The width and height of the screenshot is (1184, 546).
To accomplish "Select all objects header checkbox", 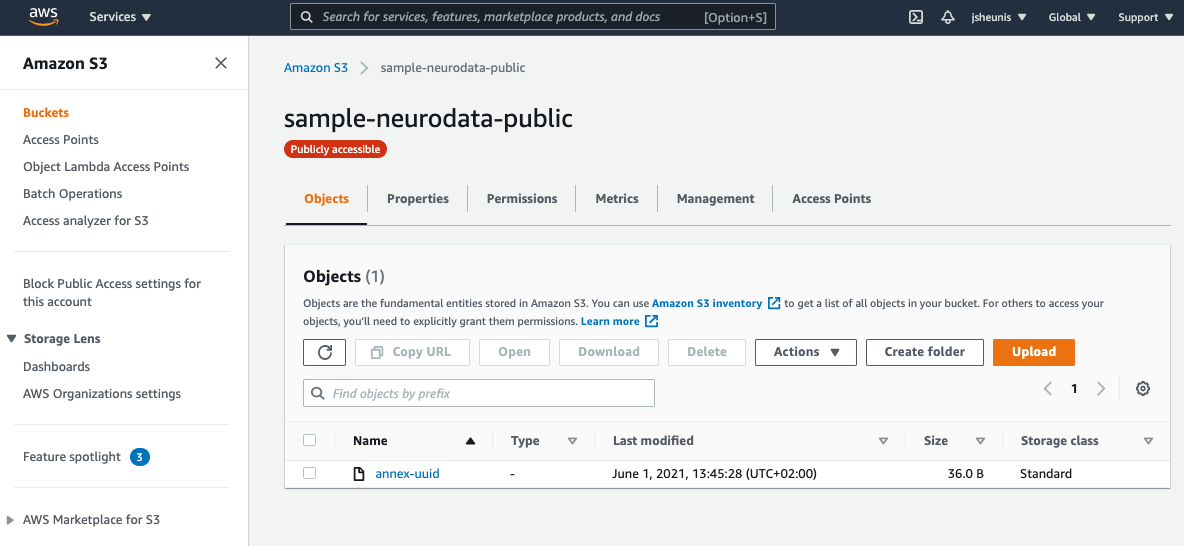I will (310, 440).
